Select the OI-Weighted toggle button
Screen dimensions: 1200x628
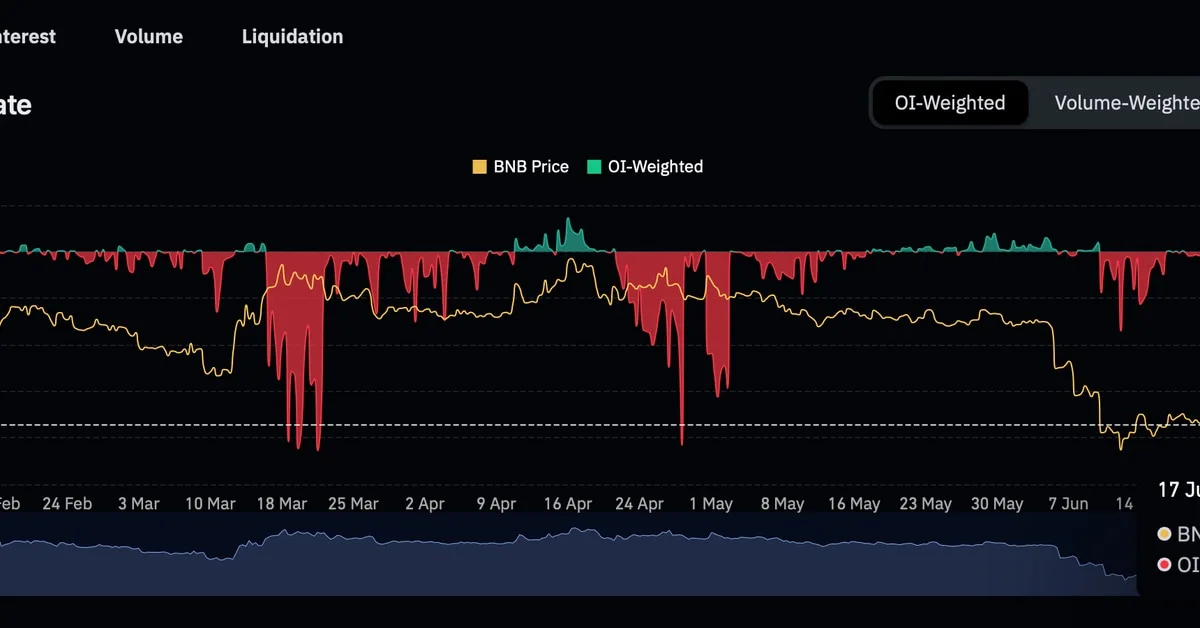(950, 103)
